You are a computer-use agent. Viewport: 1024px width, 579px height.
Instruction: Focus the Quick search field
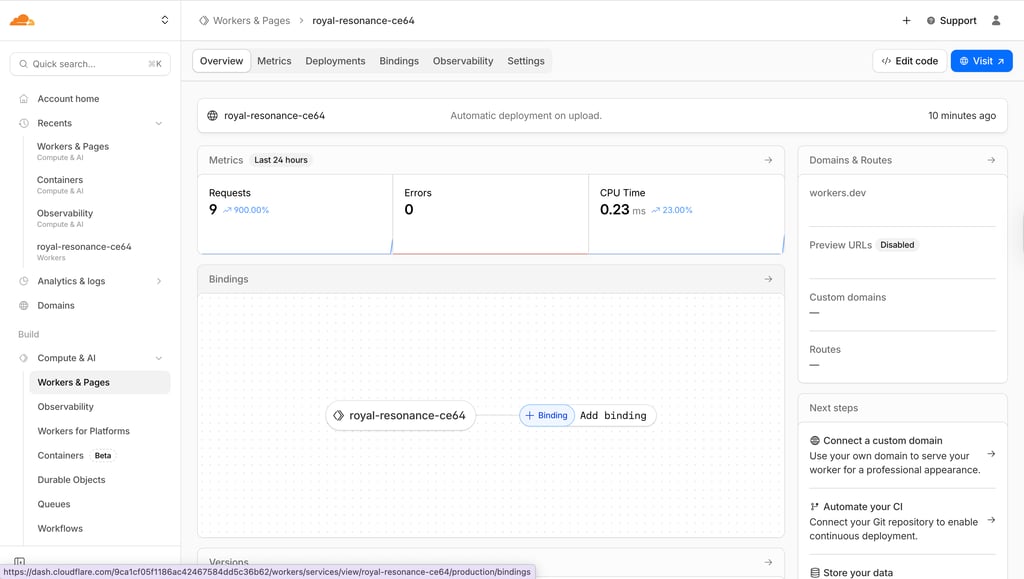coord(90,64)
